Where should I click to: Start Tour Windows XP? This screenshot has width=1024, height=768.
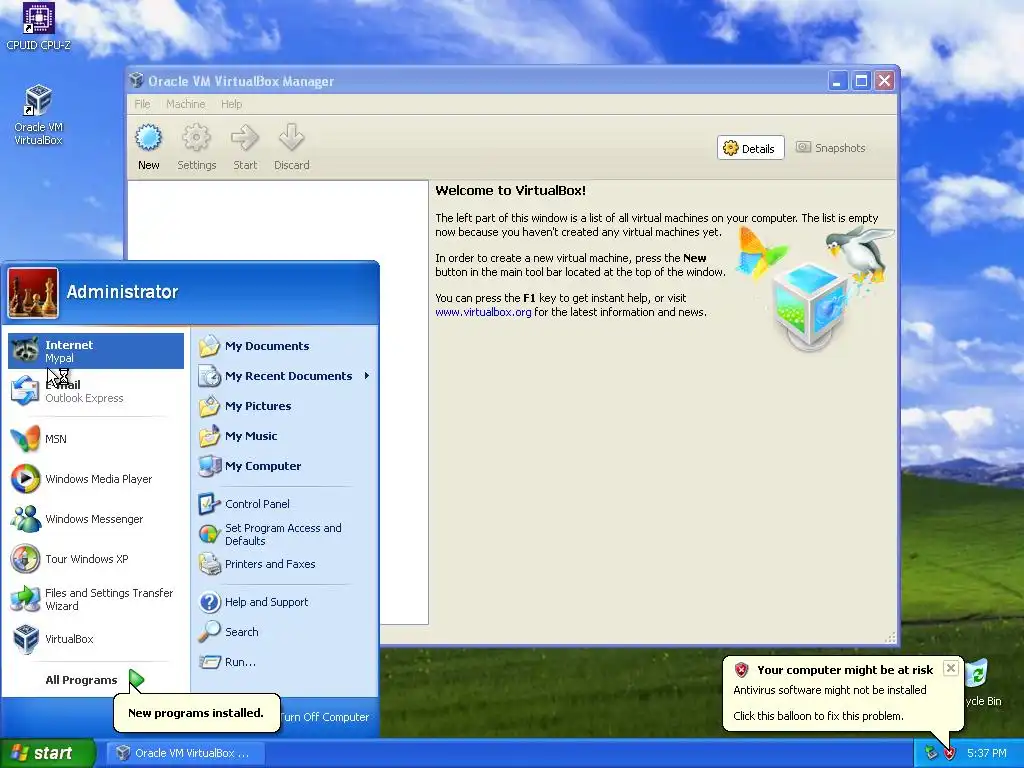(96, 559)
